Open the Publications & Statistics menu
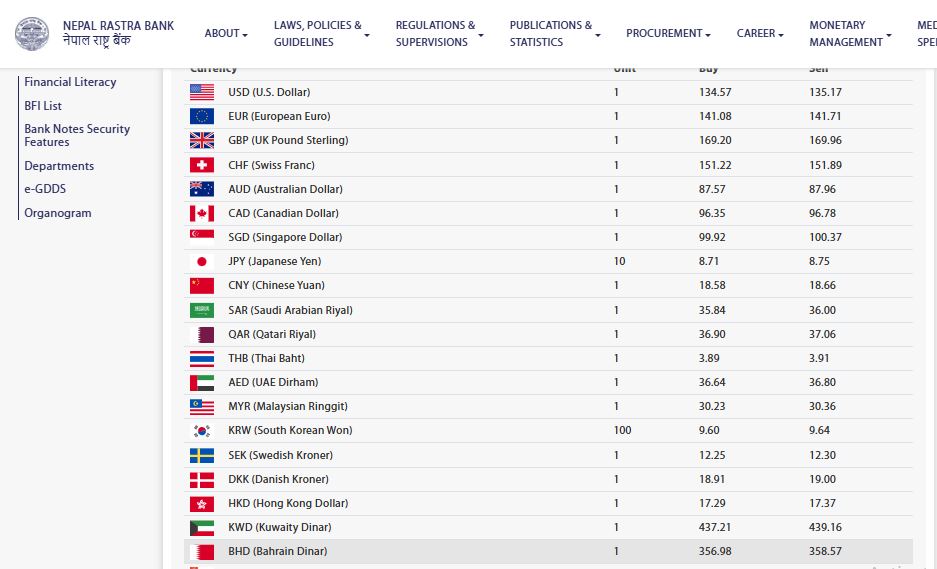Screen dimensions: 937x569 [x=554, y=34]
